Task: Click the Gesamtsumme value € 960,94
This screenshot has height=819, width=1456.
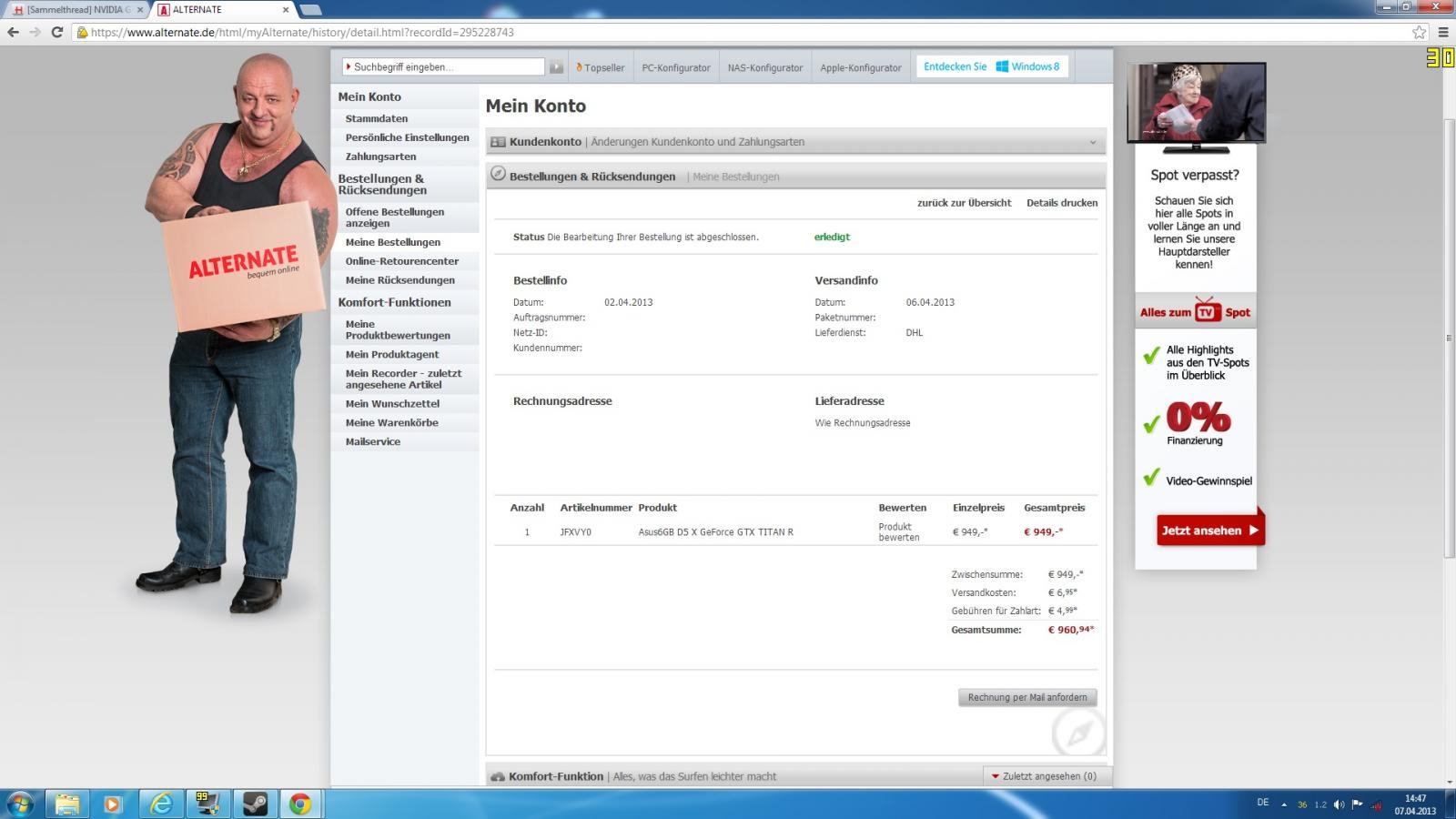Action: [1071, 630]
